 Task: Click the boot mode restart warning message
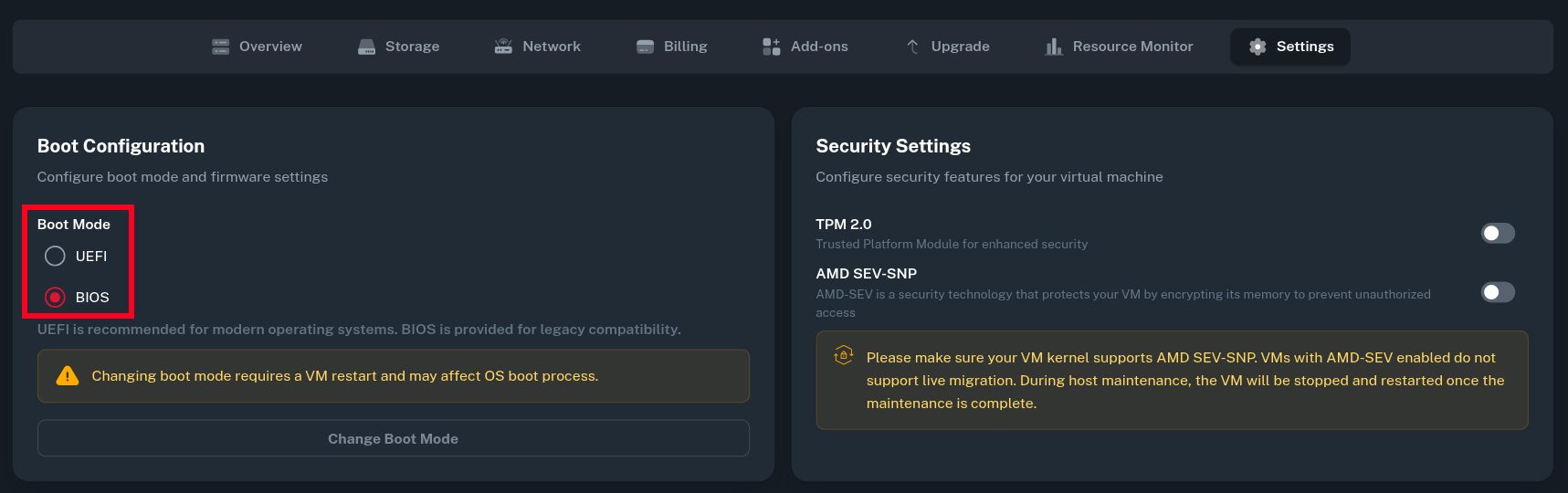[344, 376]
